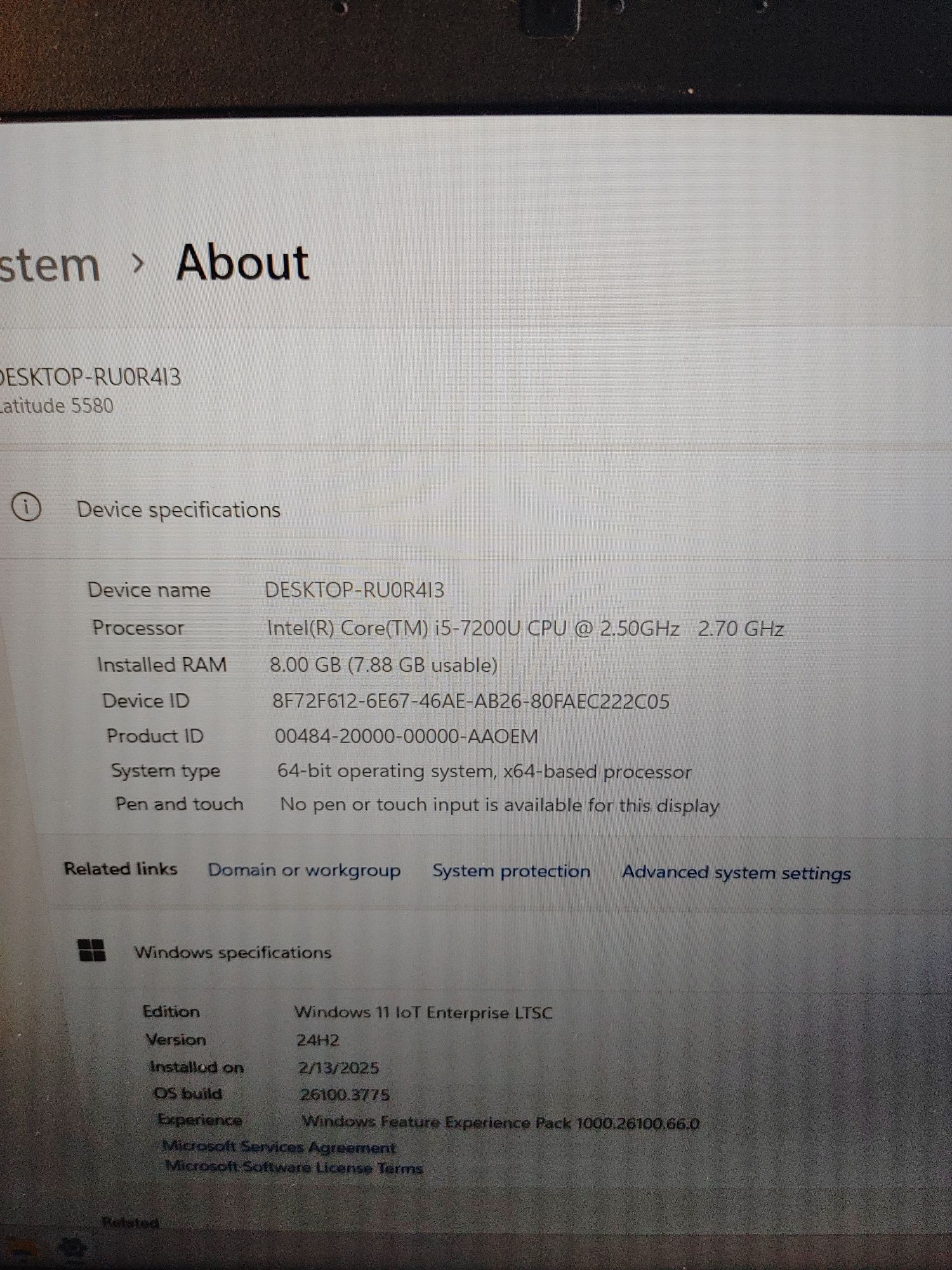Screen dimensions: 952x1270
Task: Click the Related links label
Action: coord(121,868)
